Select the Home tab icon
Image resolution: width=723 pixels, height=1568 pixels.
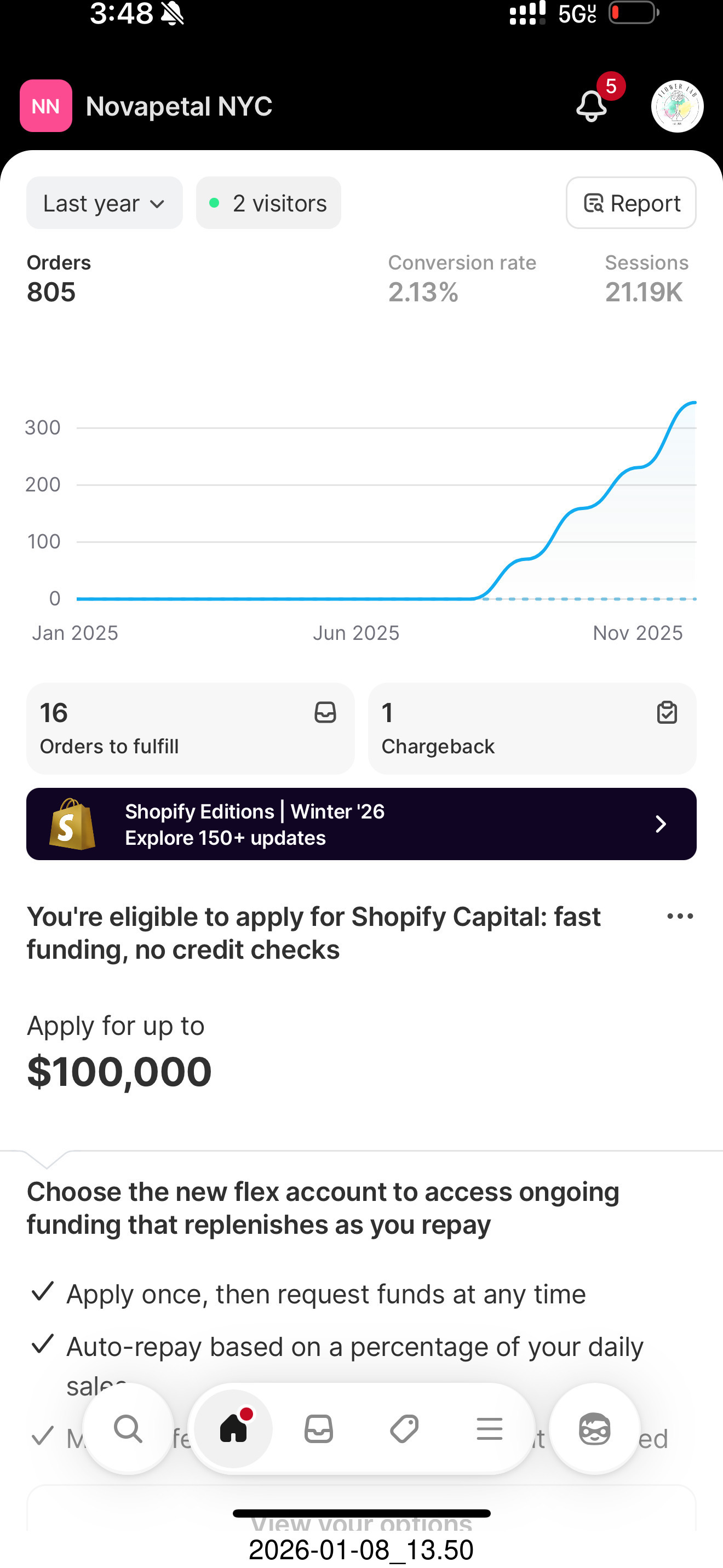click(x=234, y=1428)
